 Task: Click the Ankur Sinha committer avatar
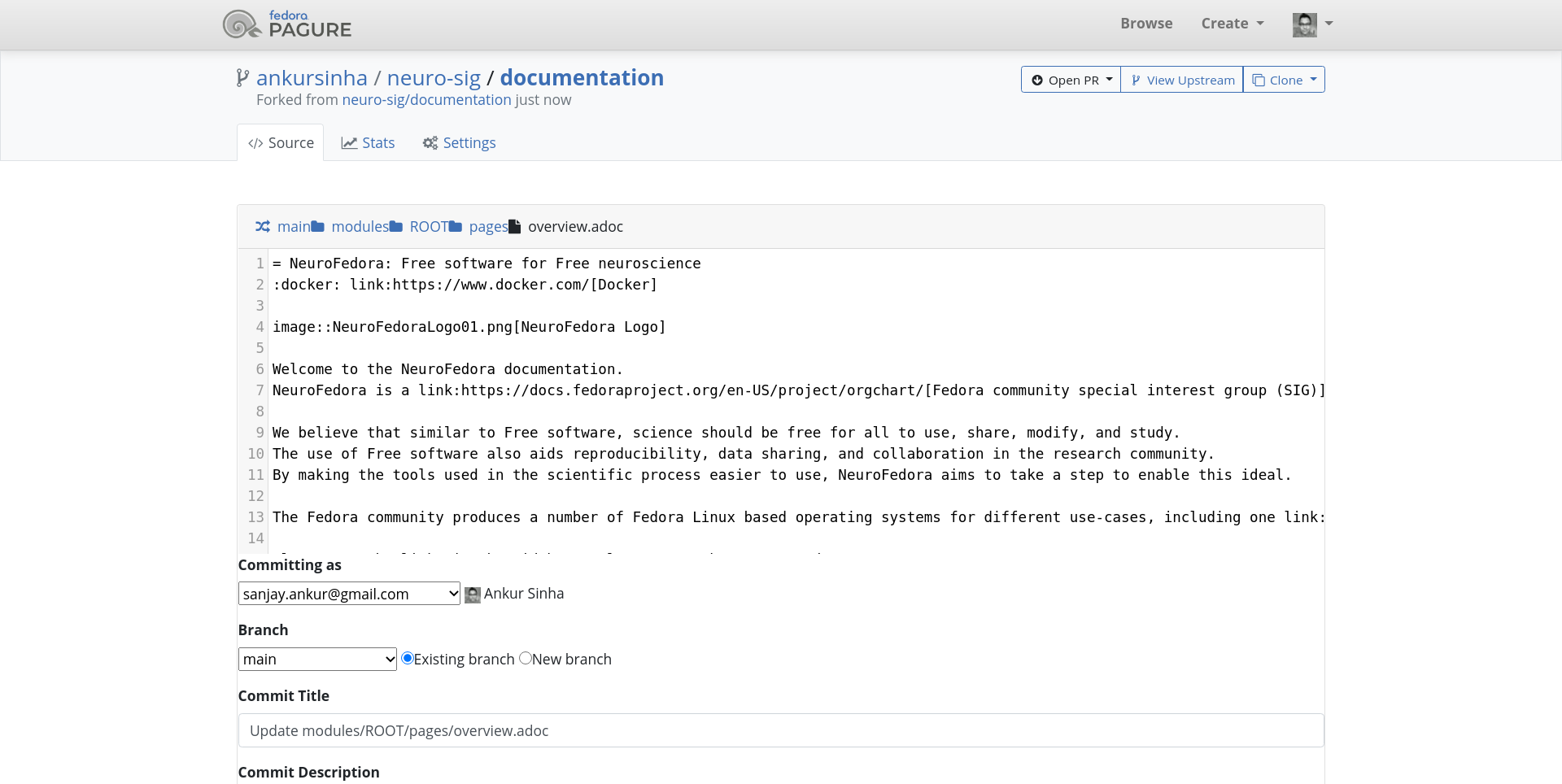click(473, 595)
